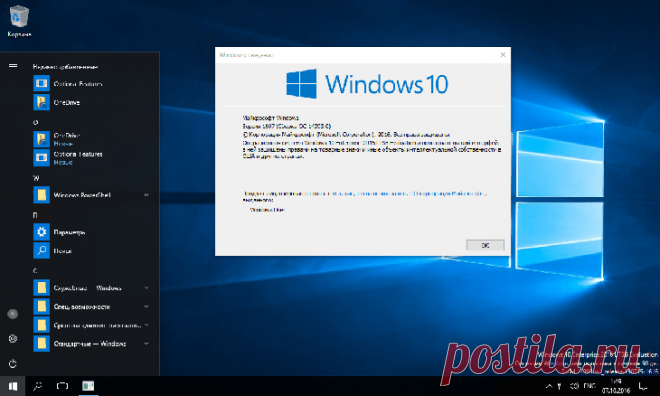Image resolution: width=660 pixels, height=396 pixels.
Task: Open the volume tray icon
Action: pyautogui.click(x=574, y=386)
